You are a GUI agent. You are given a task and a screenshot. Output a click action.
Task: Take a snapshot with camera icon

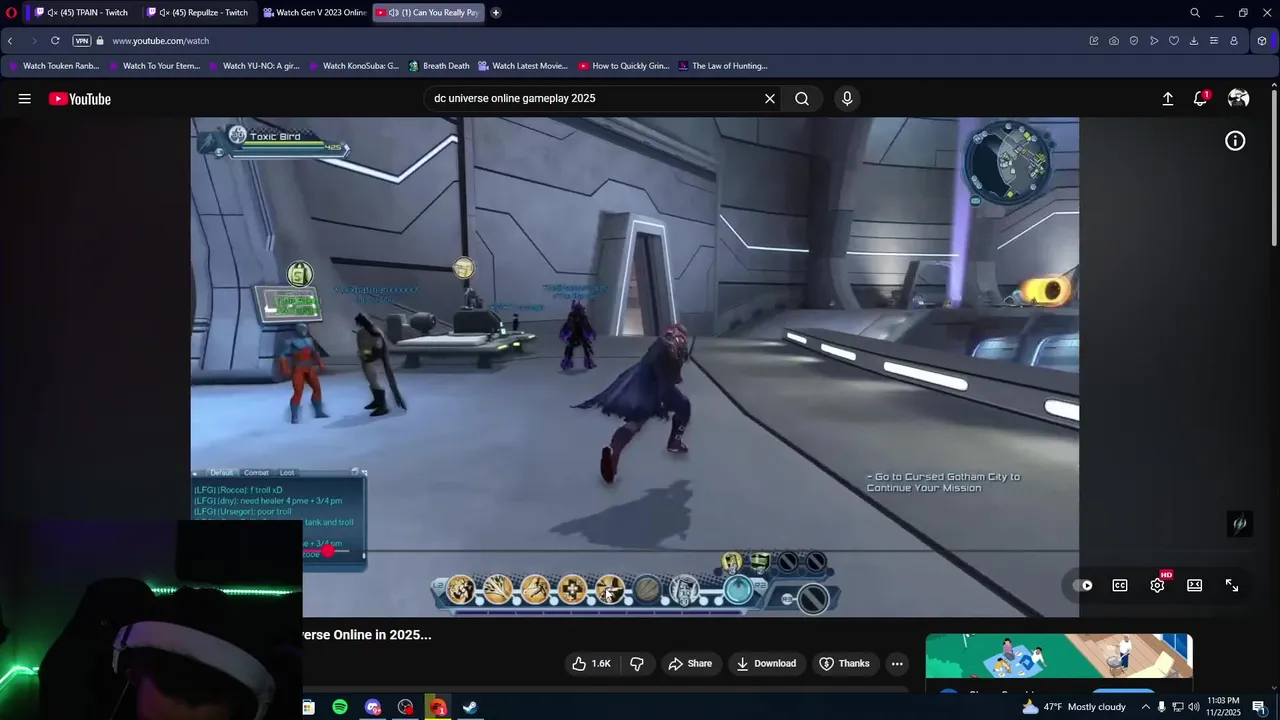[1114, 41]
